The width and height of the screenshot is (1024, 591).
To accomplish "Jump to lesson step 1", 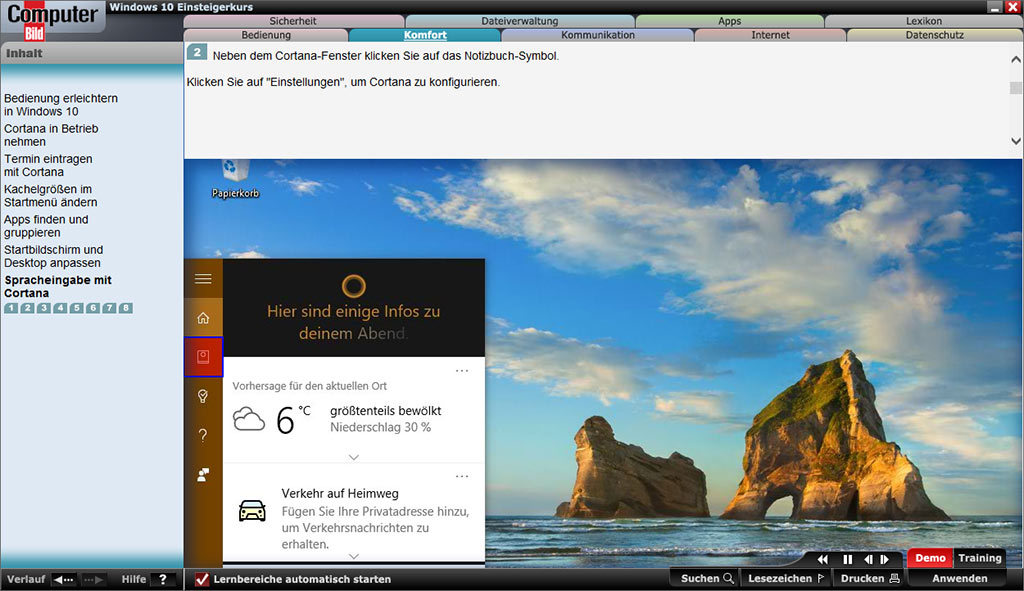I will click(11, 308).
